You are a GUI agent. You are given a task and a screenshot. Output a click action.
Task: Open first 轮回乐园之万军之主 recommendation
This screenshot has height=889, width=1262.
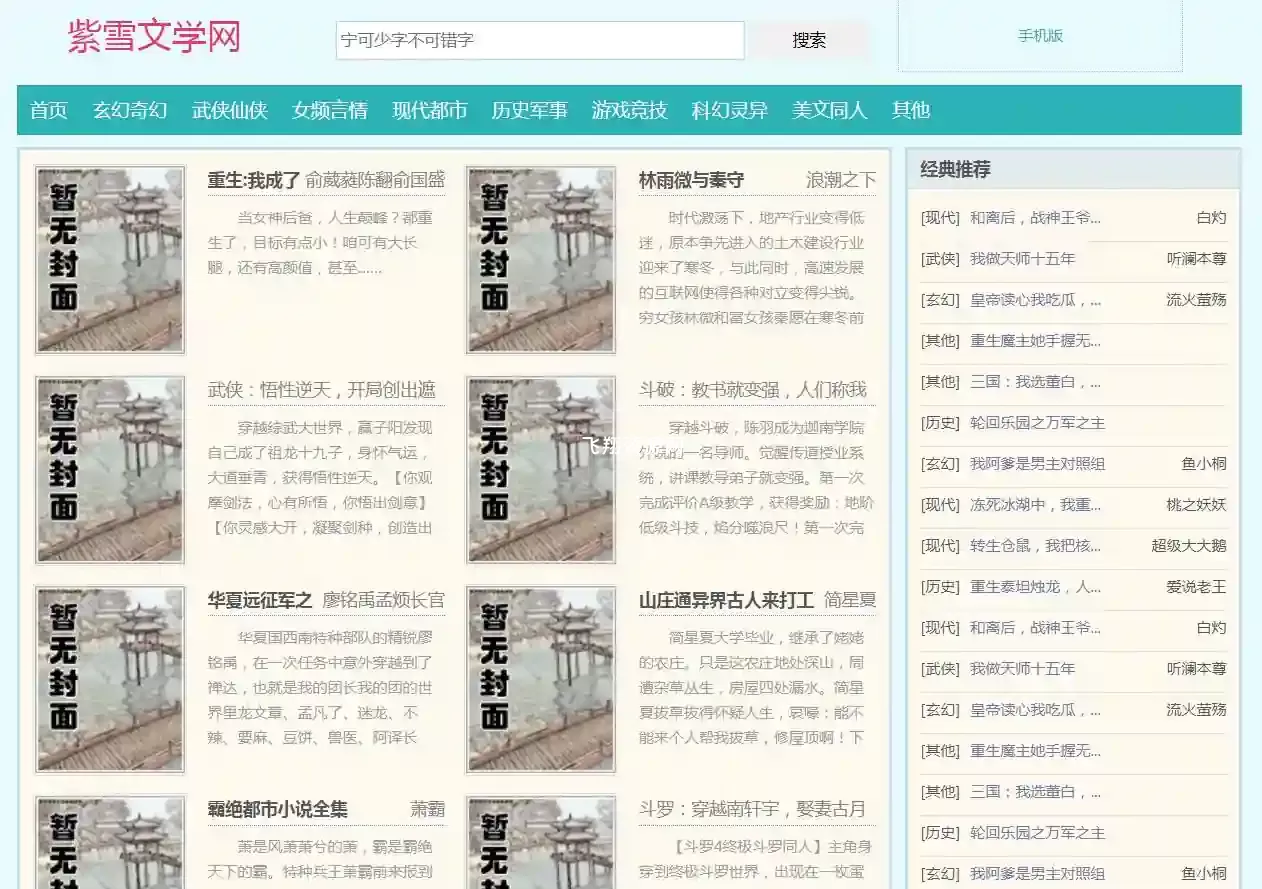coord(1037,423)
